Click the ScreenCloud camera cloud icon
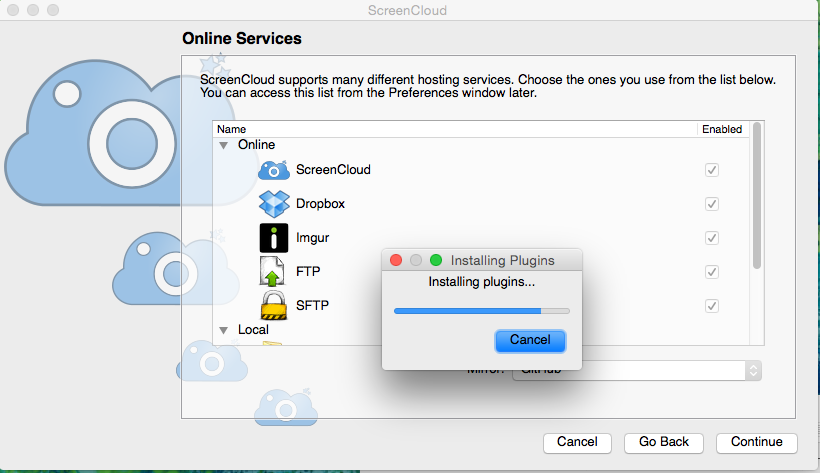The width and height of the screenshot is (820, 473). (x=274, y=170)
